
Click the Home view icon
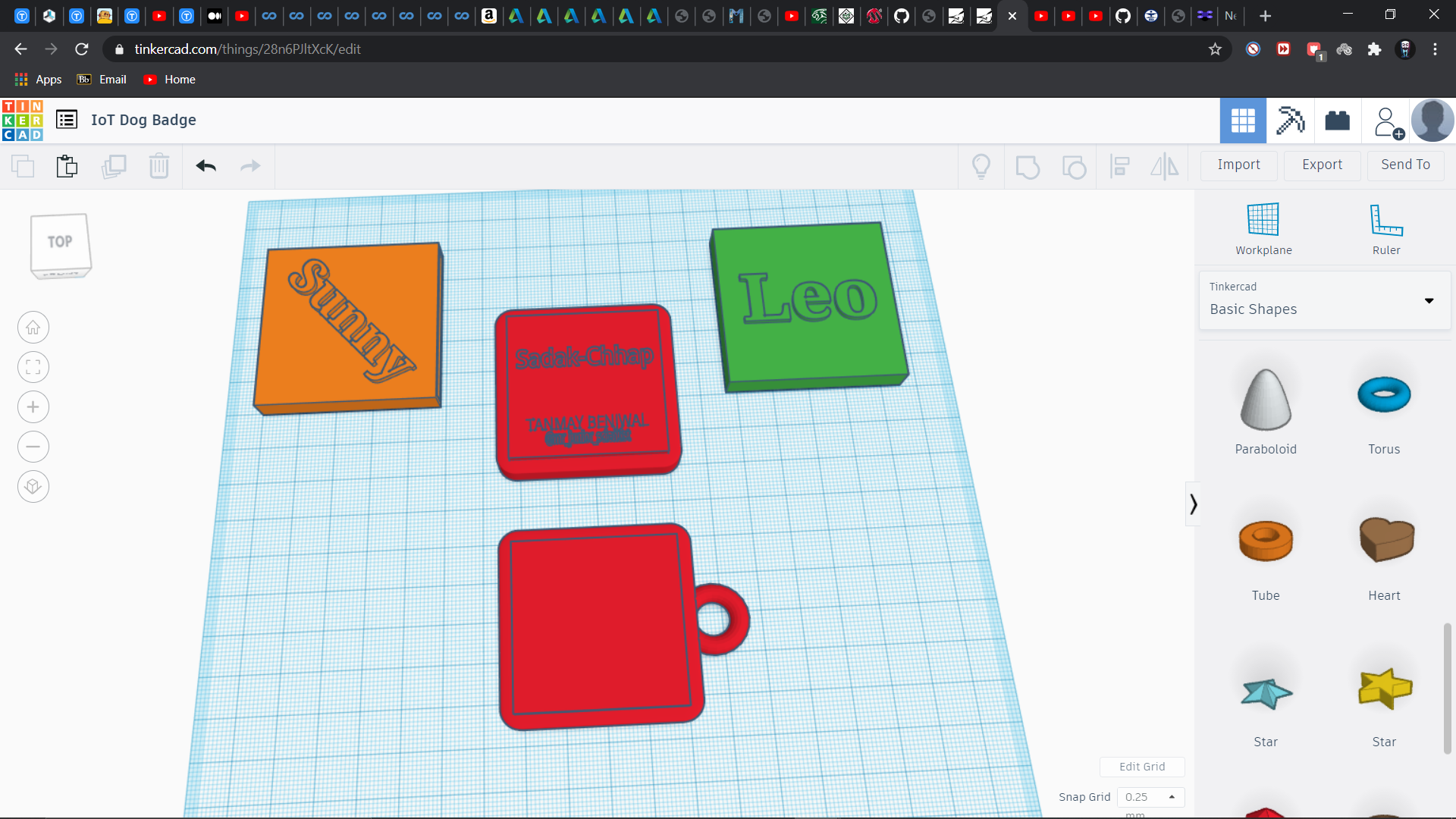point(33,328)
